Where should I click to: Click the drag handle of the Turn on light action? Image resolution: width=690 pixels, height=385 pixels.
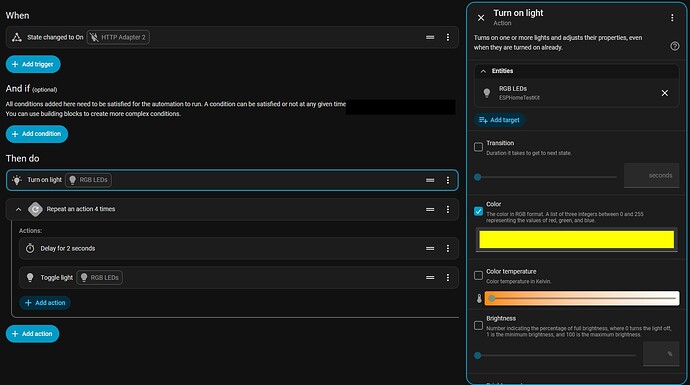click(x=430, y=180)
